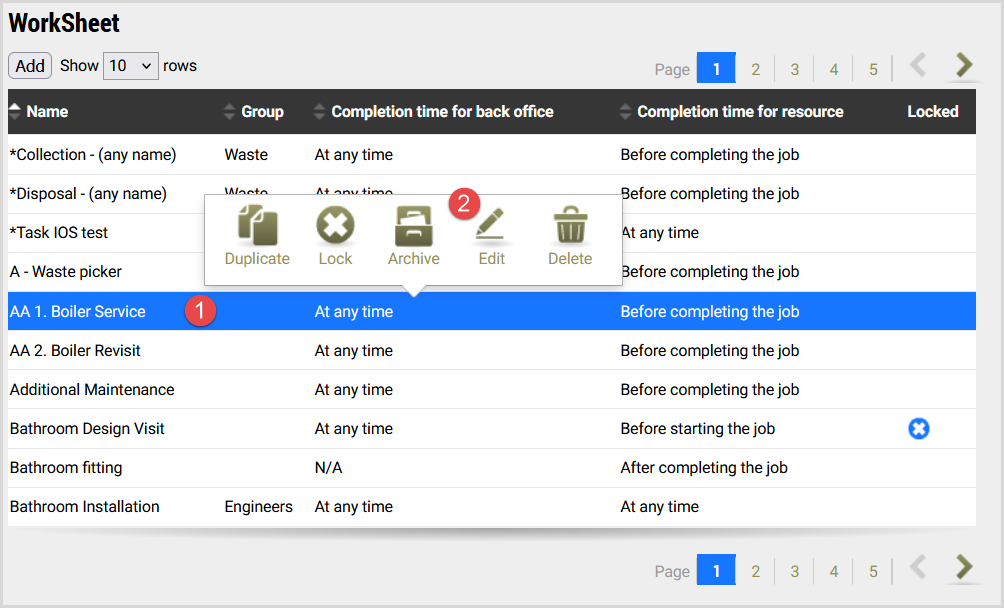Screen dimensions: 1004x608
Task: Click the Add button
Action: pyautogui.click(x=30, y=66)
